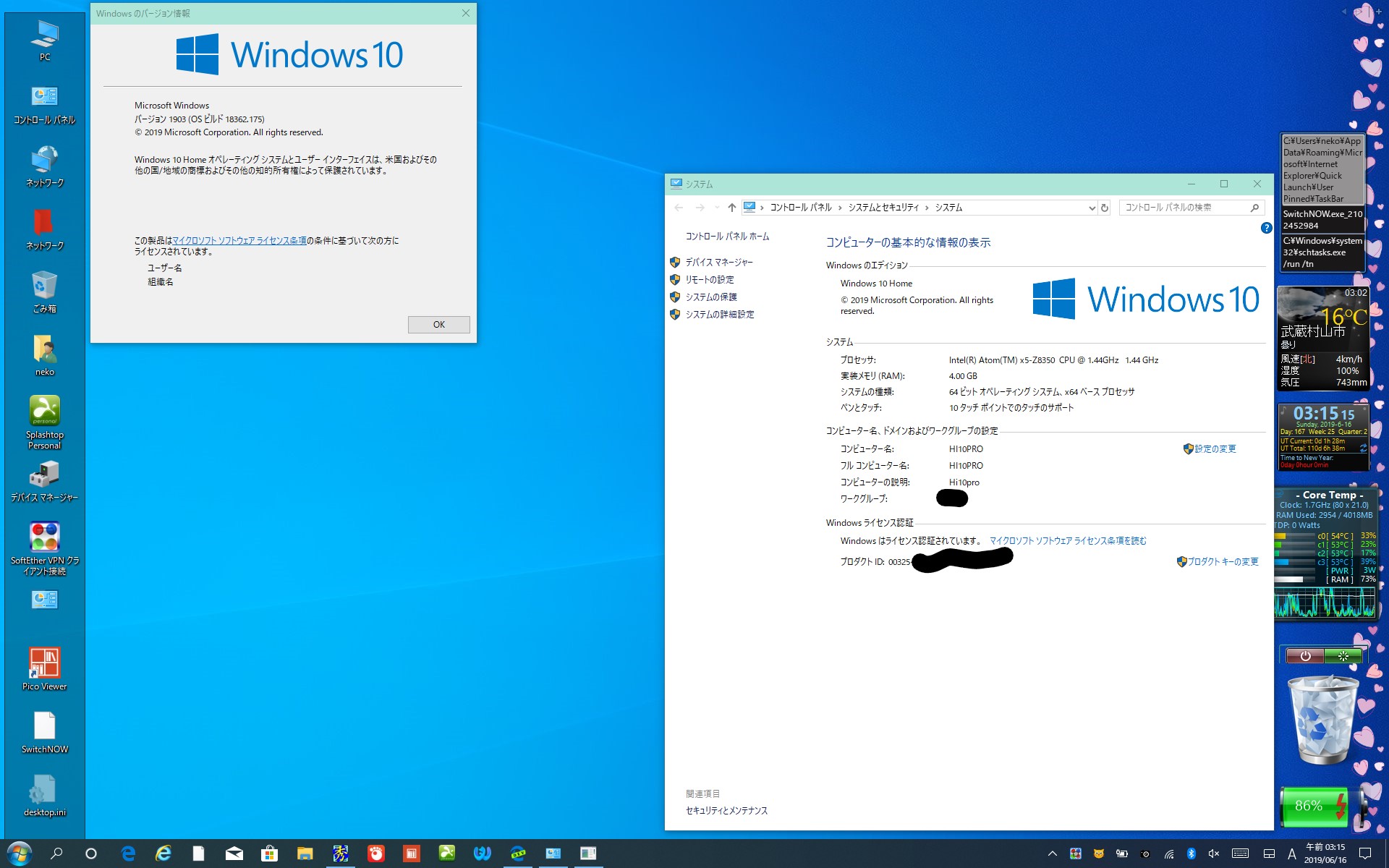
Task: Click コントロール パネル in the breadcrumb path
Action: point(800,208)
